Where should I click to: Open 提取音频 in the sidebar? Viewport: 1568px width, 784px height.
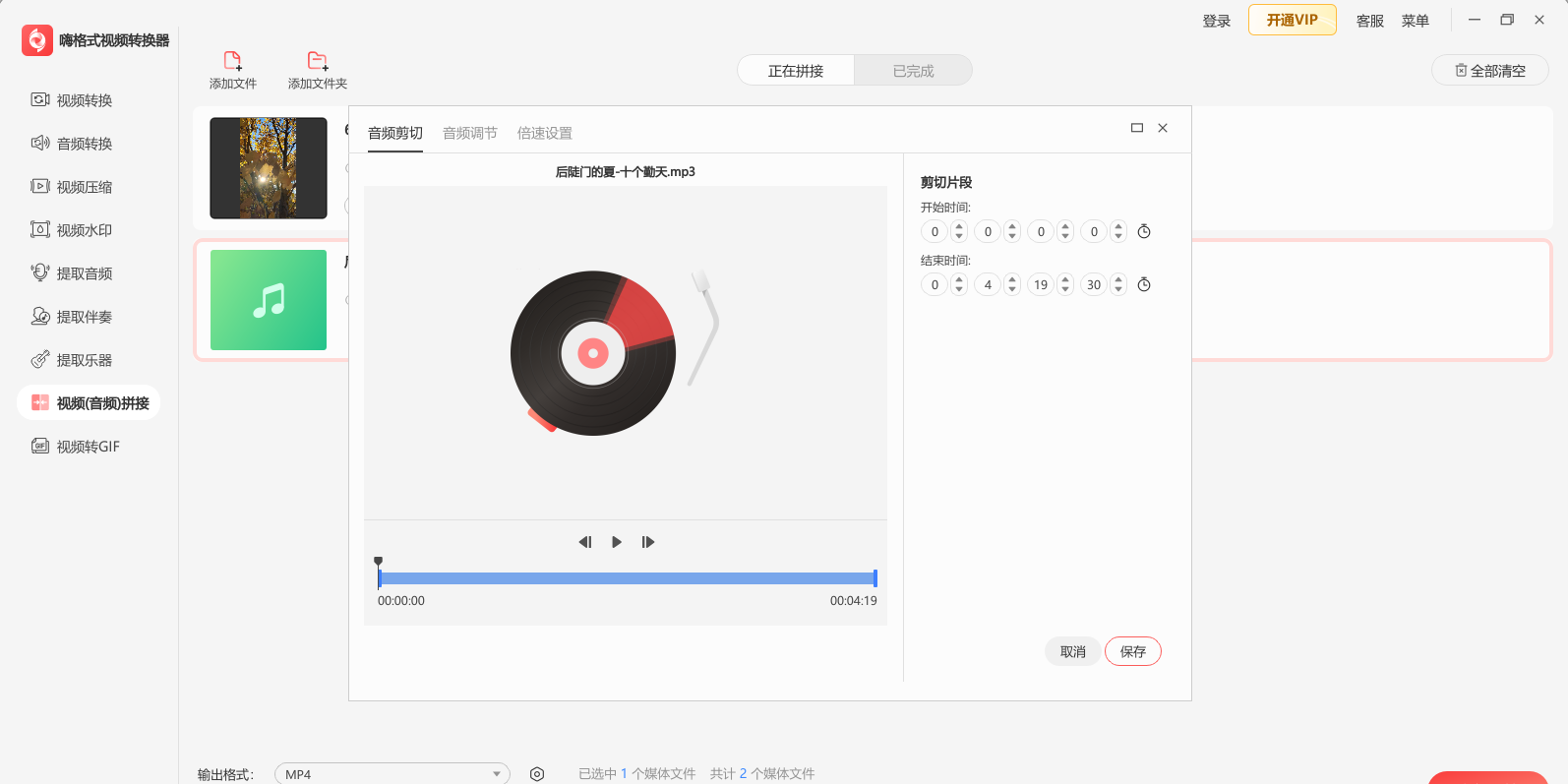coord(85,273)
